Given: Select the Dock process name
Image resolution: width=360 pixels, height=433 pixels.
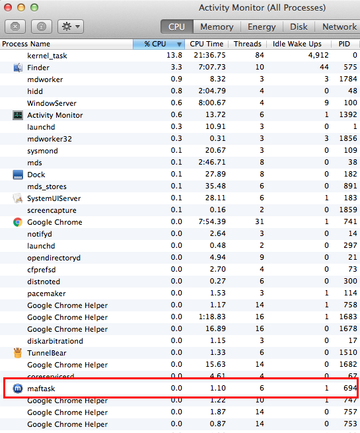Looking at the screenshot, I should [x=36, y=175].
